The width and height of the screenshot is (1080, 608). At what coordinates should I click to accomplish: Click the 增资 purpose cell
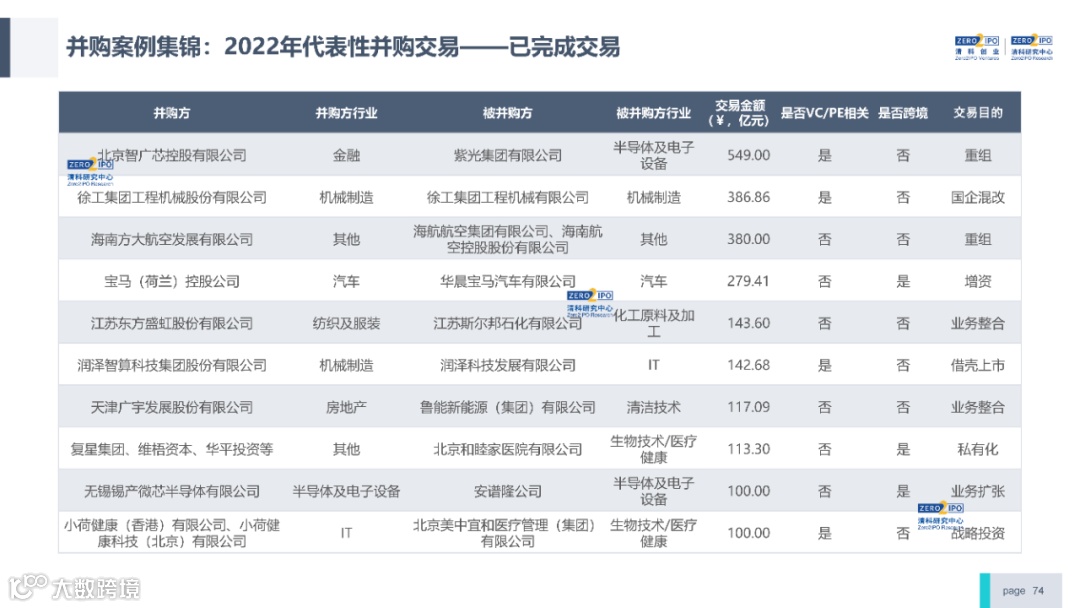977,281
